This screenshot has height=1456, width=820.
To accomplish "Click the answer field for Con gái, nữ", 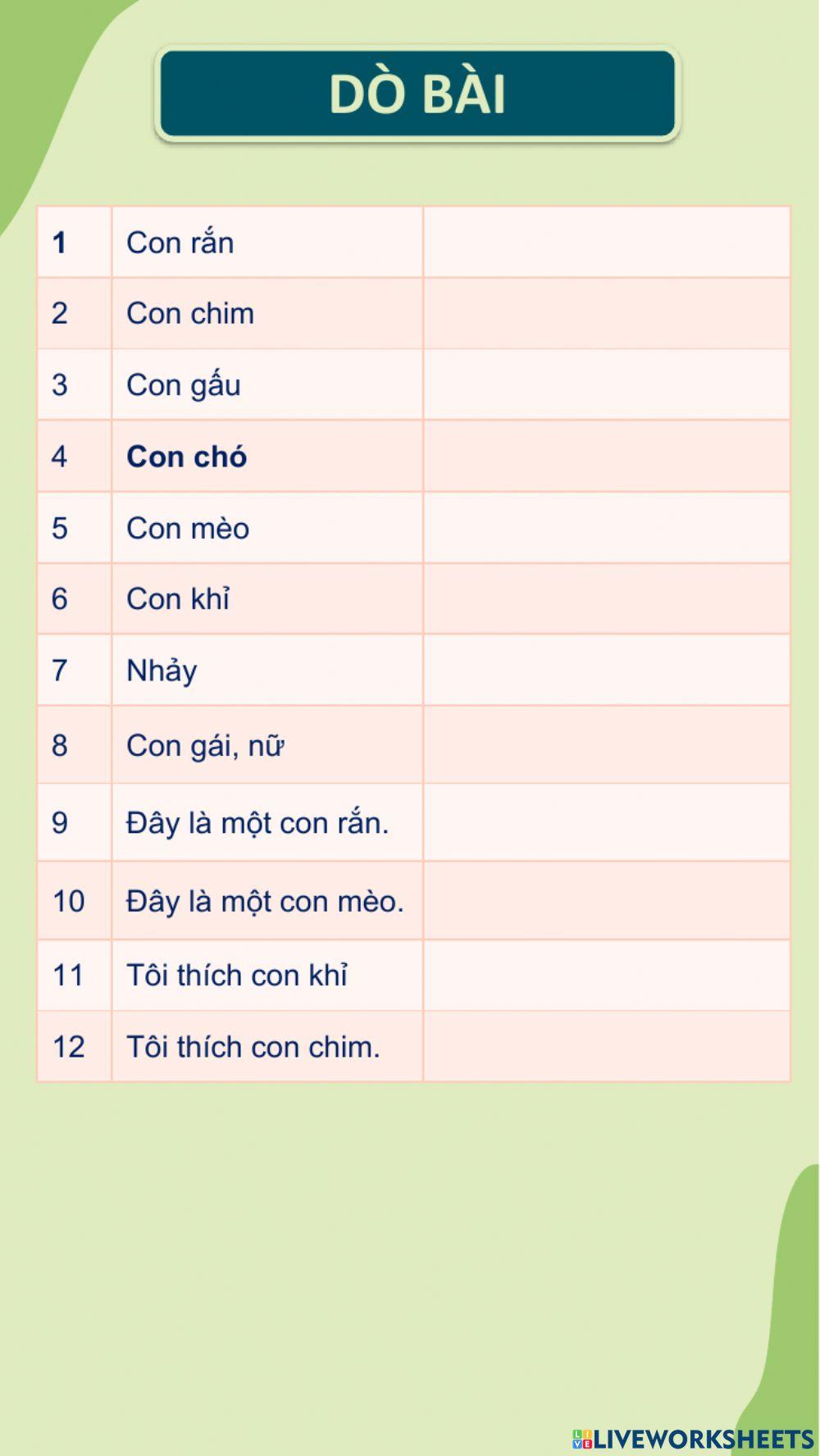I will [607, 744].
